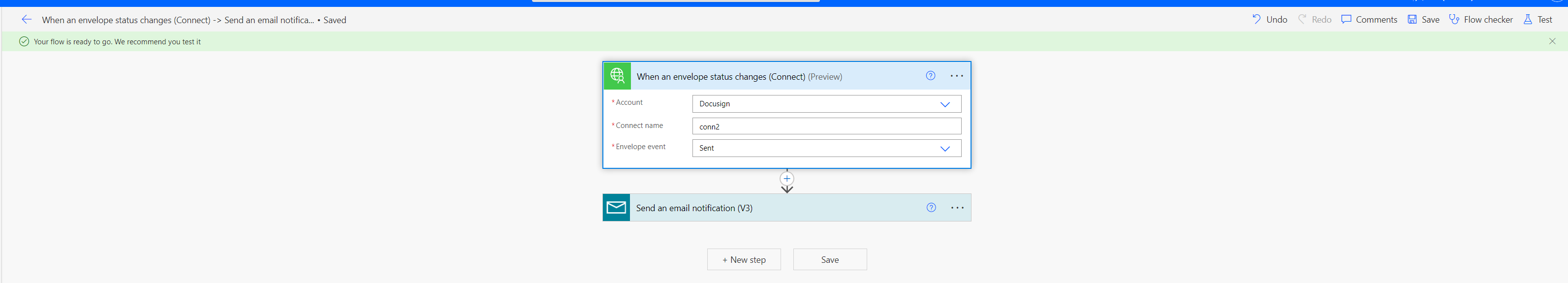Click the + New step button

(744, 260)
